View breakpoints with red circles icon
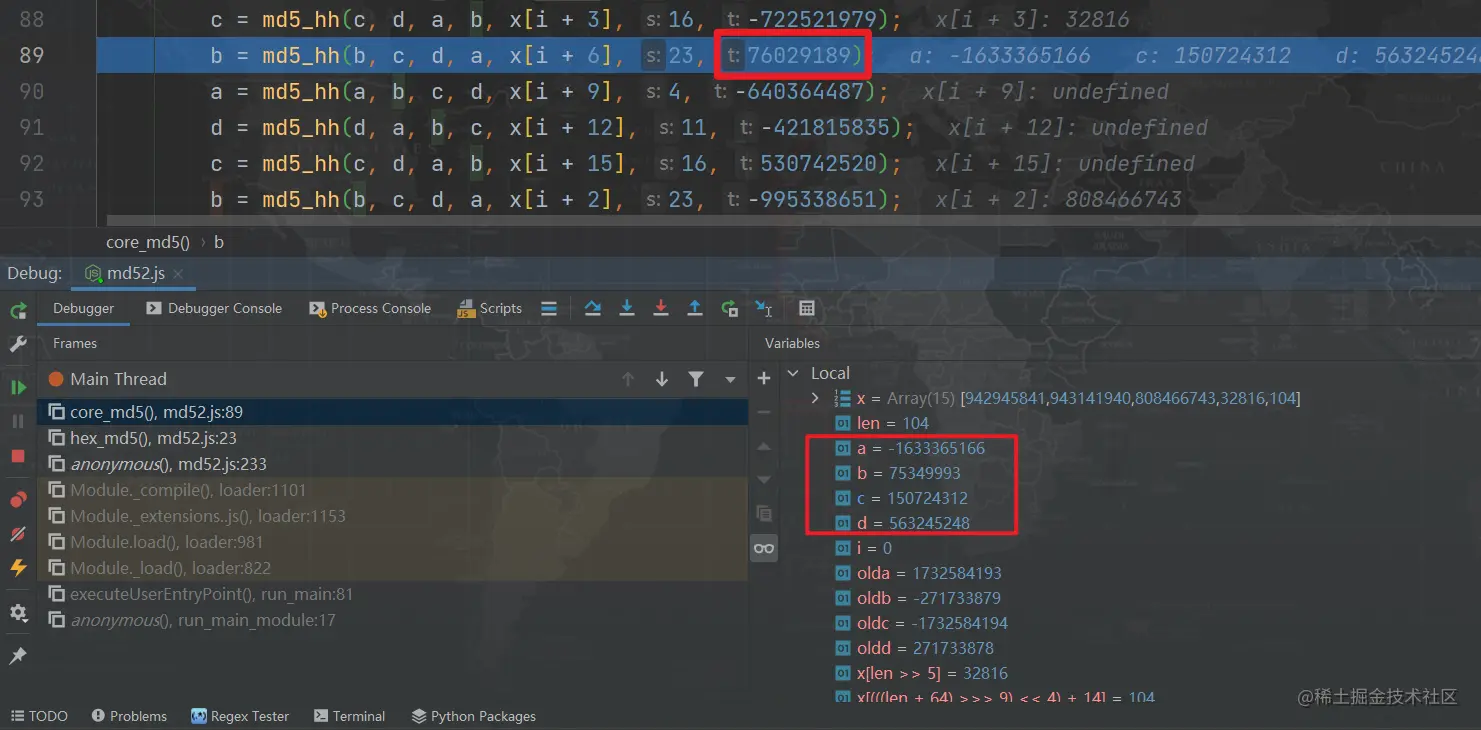Image resolution: width=1481 pixels, height=730 pixels. [x=18, y=500]
